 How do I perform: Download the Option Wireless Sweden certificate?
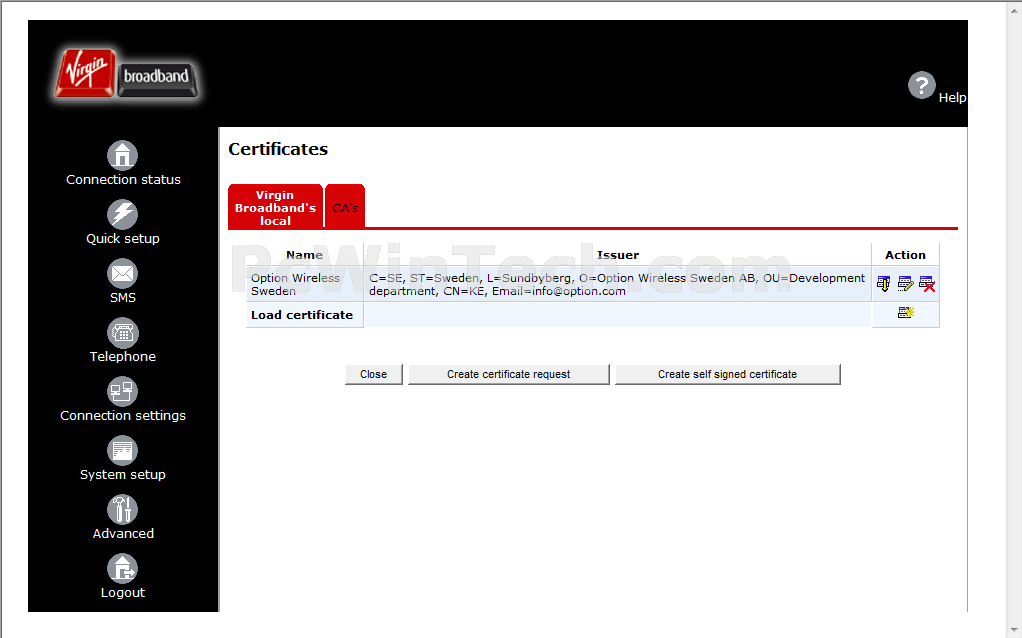884,283
